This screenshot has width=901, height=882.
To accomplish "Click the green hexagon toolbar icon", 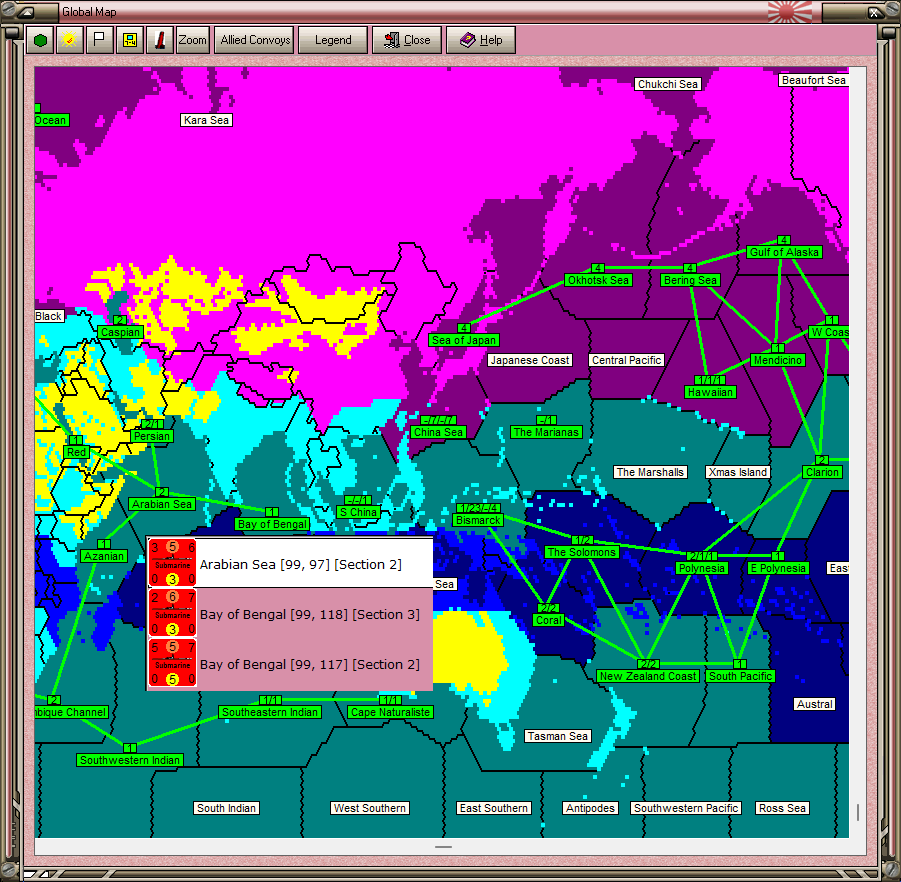I will [40, 40].
